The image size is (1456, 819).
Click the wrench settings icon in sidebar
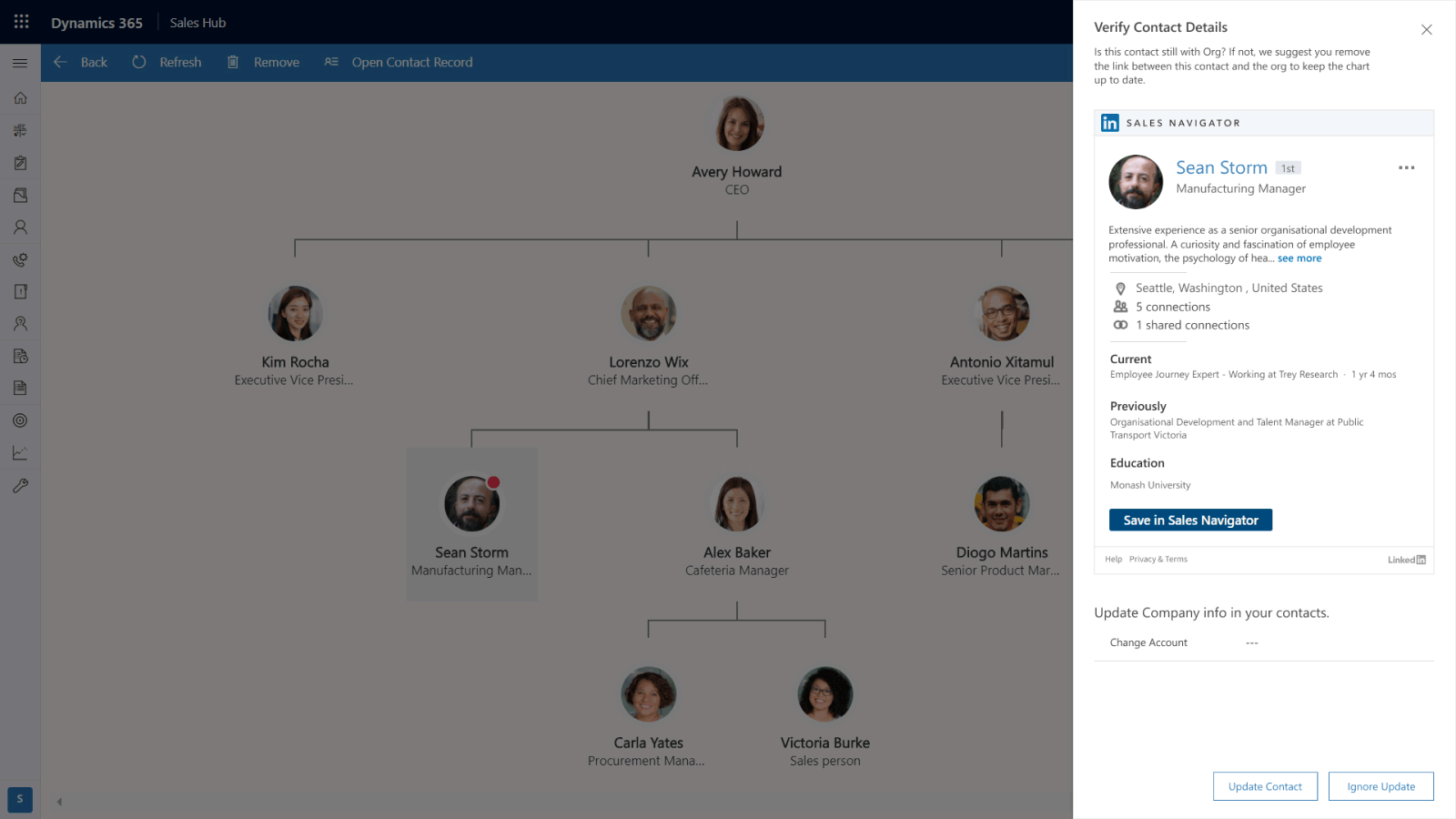point(20,485)
